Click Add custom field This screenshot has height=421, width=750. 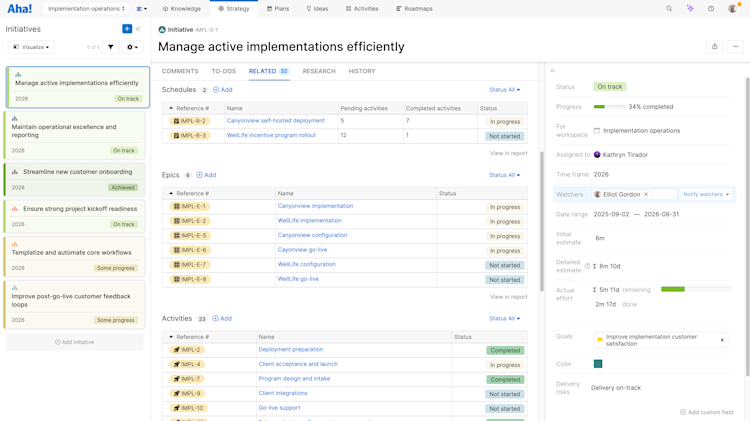click(x=706, y=412)
